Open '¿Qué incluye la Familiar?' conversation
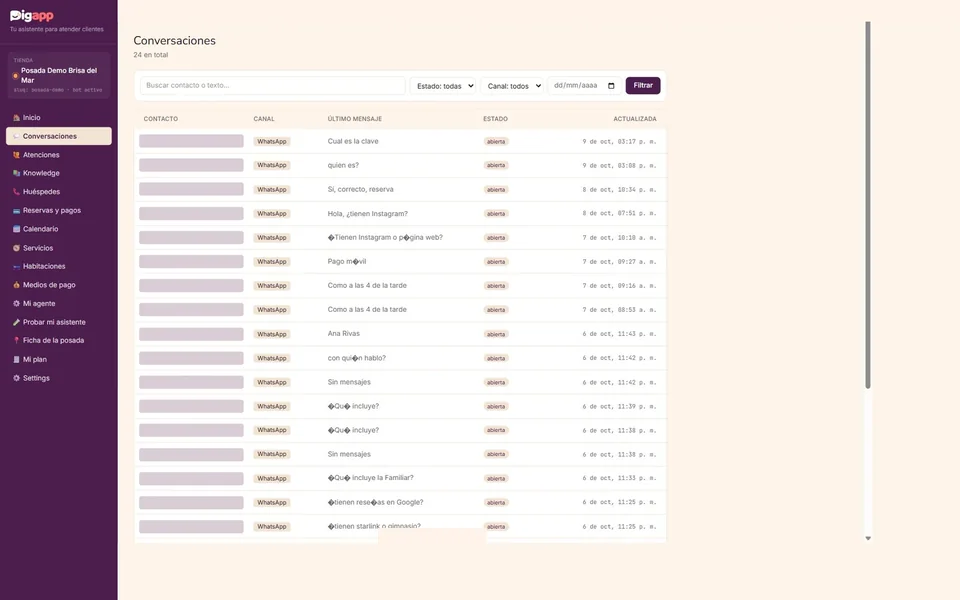The height and width of the screenshot is (600, 960). pyautogui.click(x=400, y=478)
